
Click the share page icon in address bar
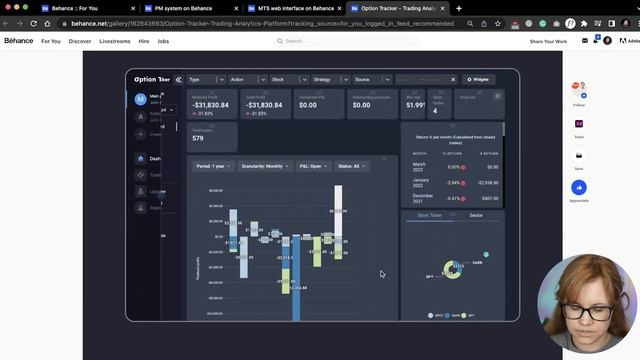[x=484, y=24]
